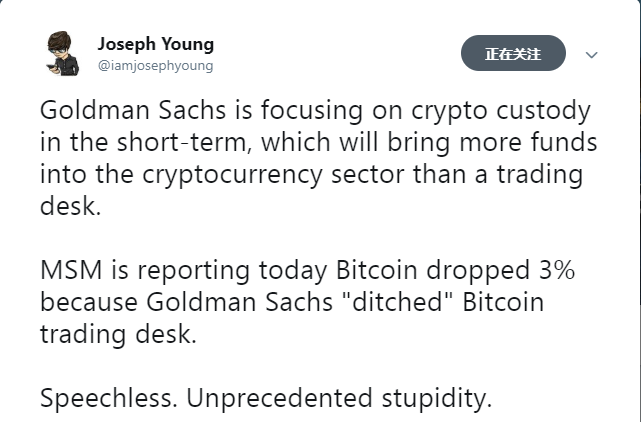
Task: Click the word 'short-term' in the tweet
Action: coord(184,143)
